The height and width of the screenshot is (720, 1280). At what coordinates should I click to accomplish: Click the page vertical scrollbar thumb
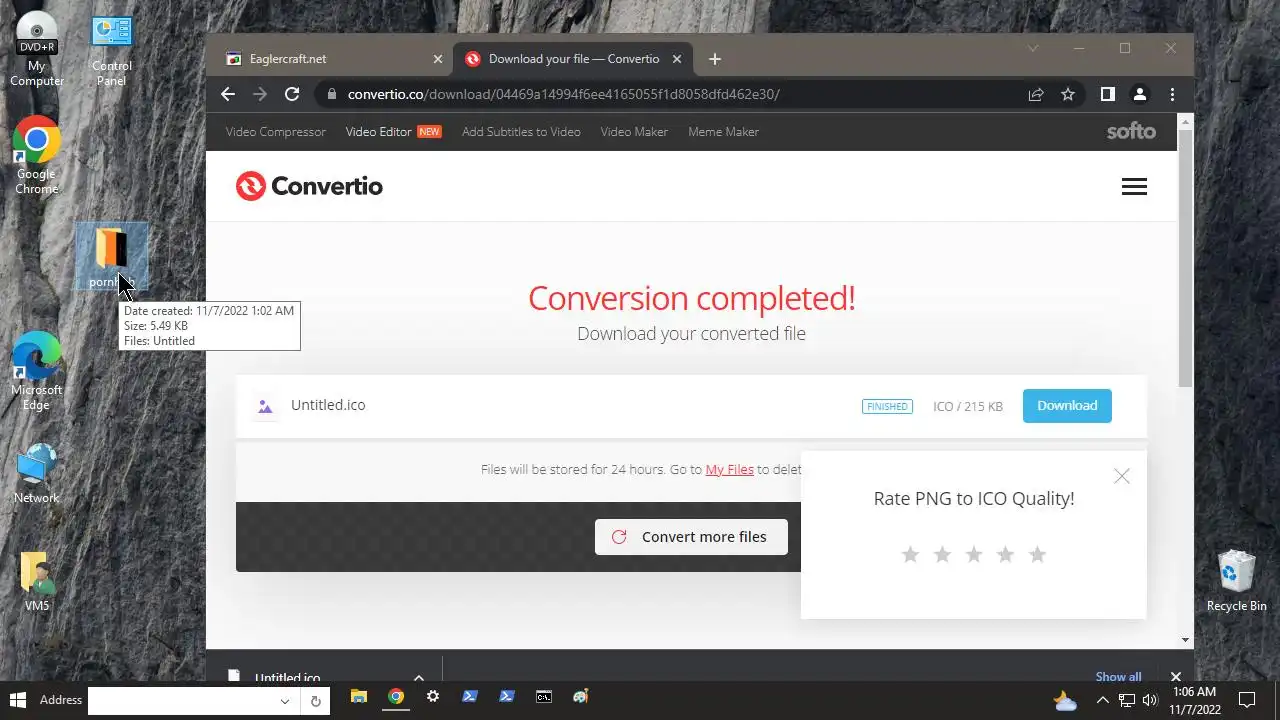(1186, 257)
